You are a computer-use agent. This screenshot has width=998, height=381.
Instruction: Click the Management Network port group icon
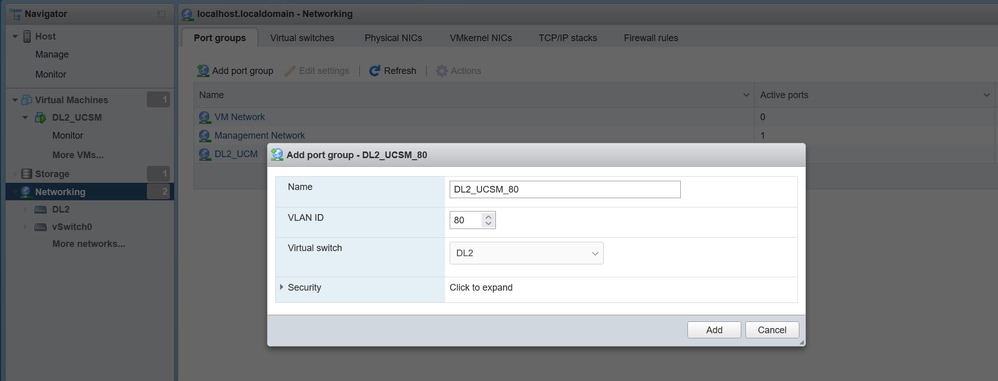point(204,135)
